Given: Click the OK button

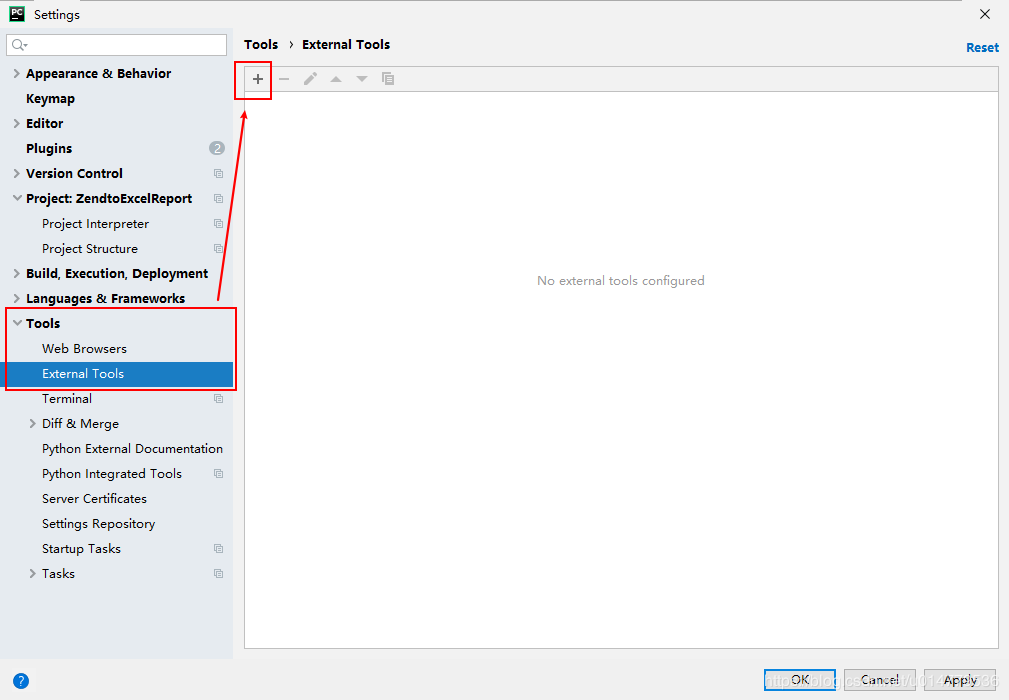Looking at the screenshot, I should pos(800,680).
